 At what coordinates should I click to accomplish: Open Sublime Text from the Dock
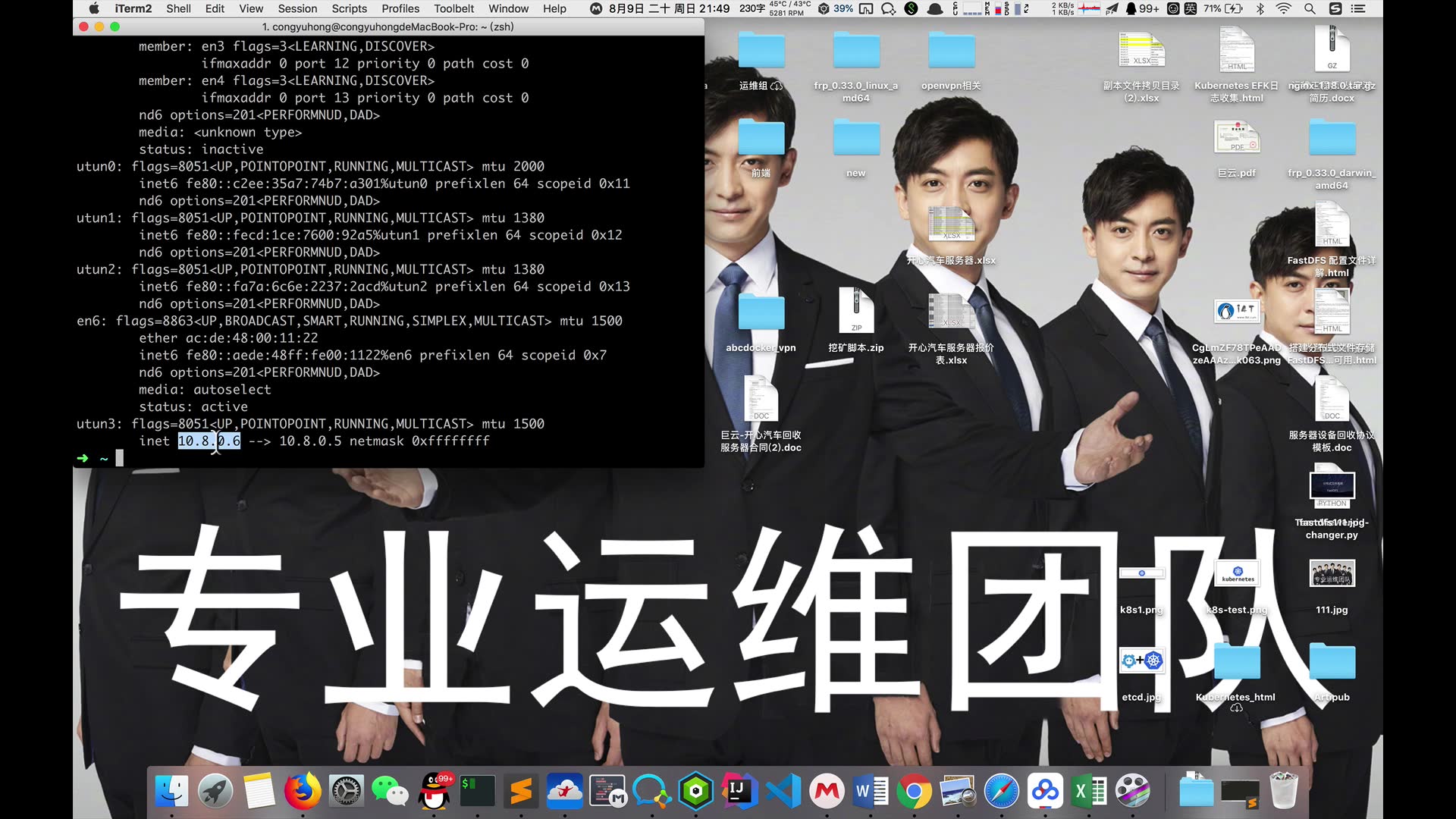coord(520,791)
